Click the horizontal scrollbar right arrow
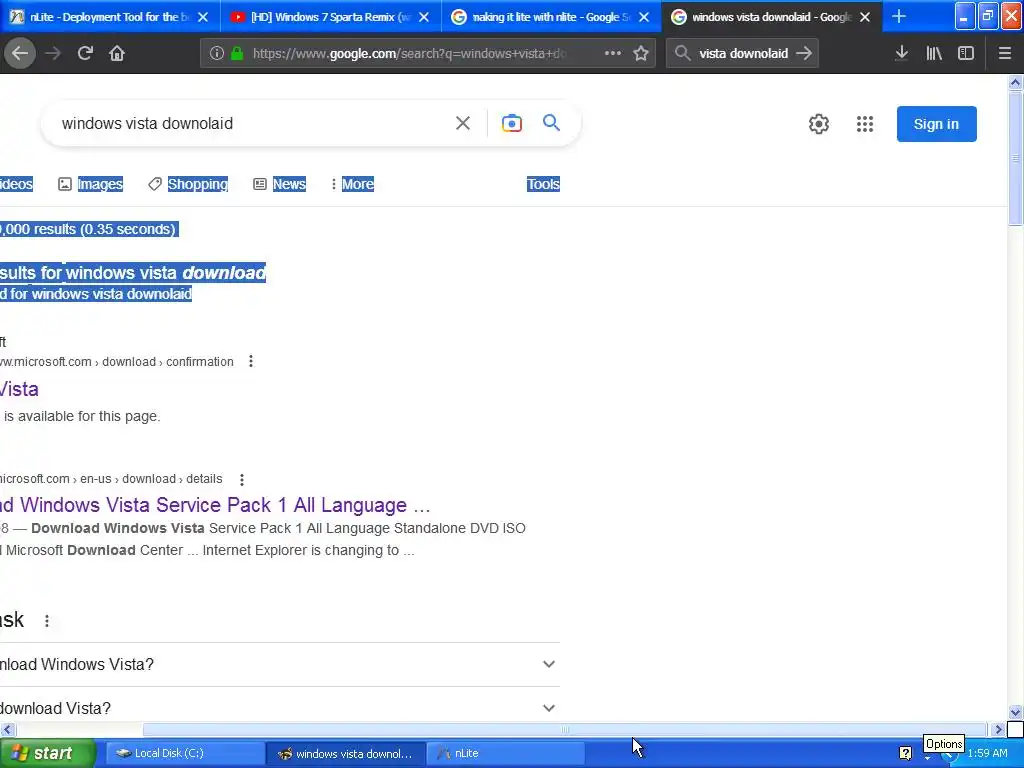Image resolution: width=1024 pixels, height=768 pixels. pos(998,729)
